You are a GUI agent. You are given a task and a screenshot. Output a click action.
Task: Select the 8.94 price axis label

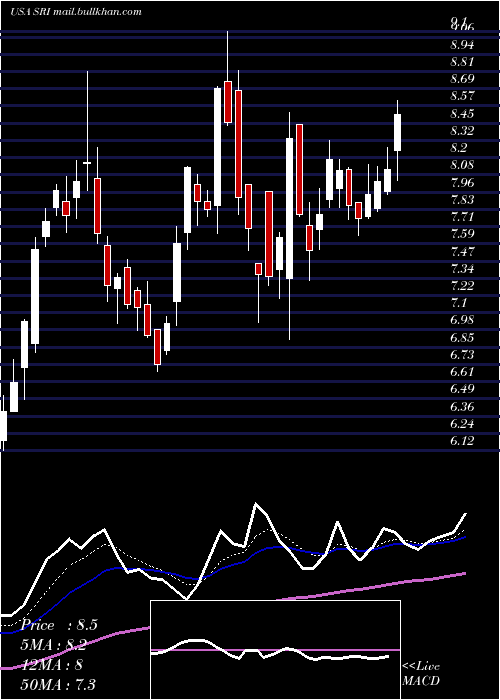coord(462,45)
